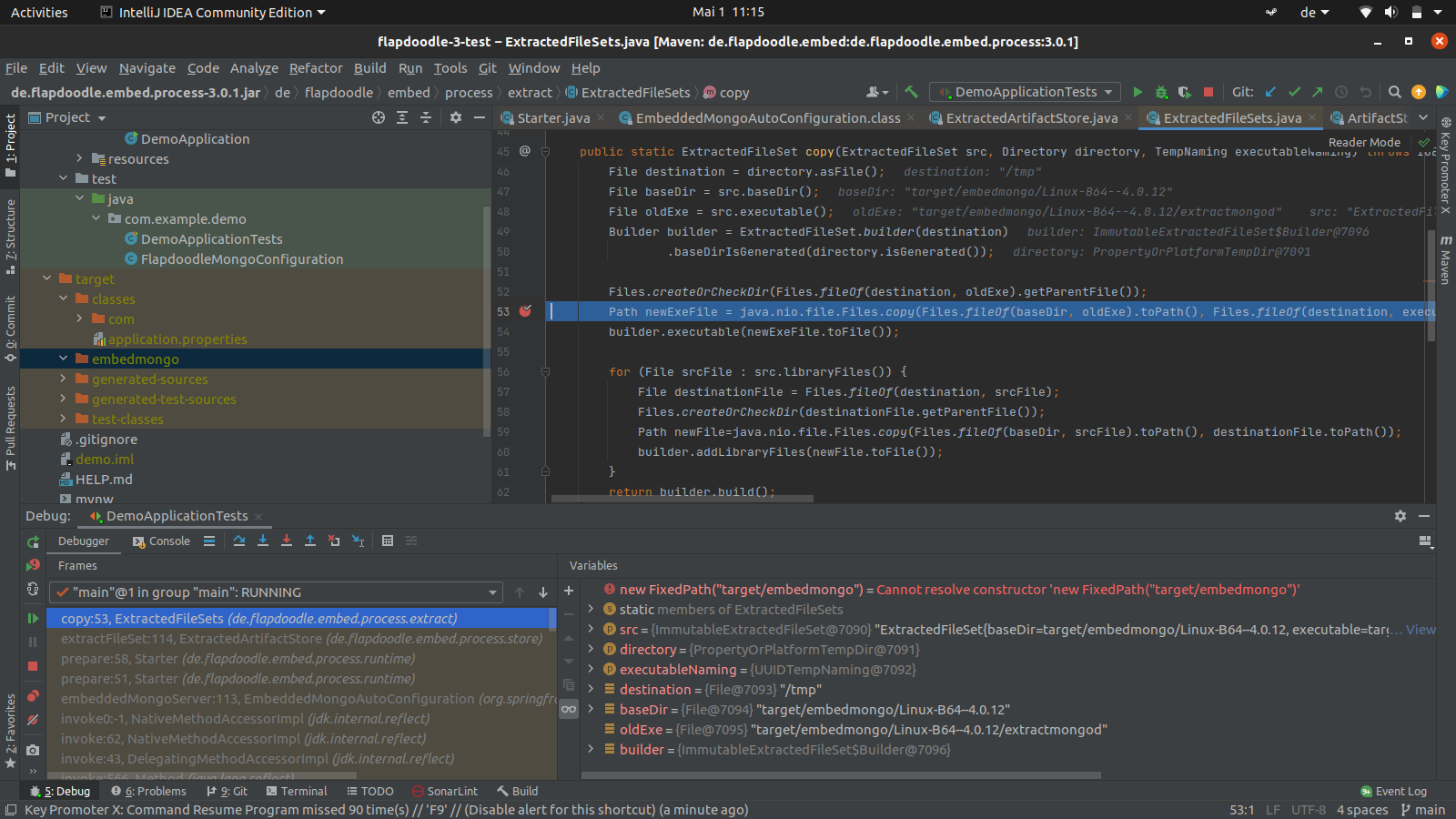This screenshot has height=819, width=1456.
Task: Toggle breakpoint on line 53
Action: point(525,311)
